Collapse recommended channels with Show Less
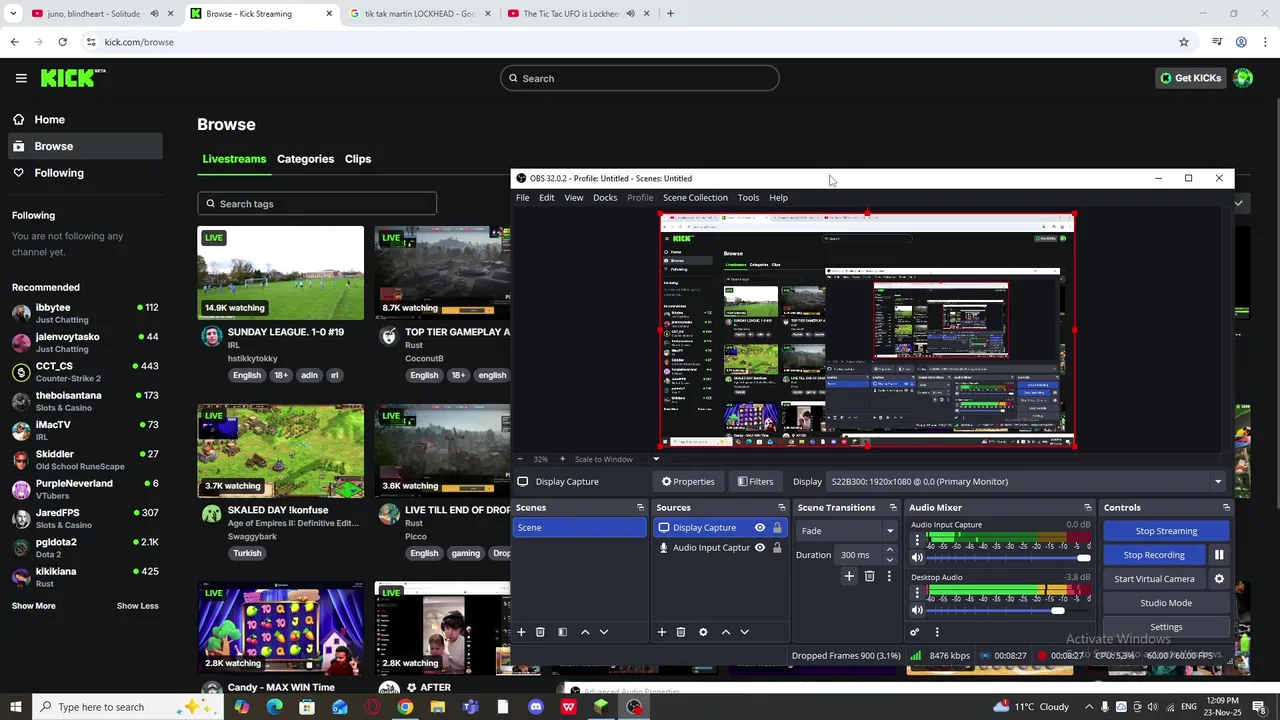 click(137, 606)
